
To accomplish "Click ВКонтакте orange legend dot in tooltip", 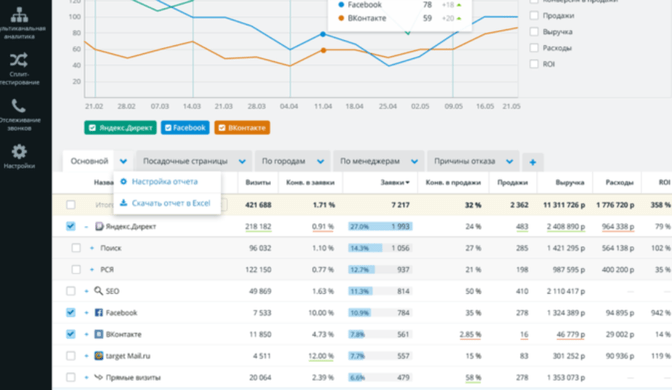I will (341, 18).
